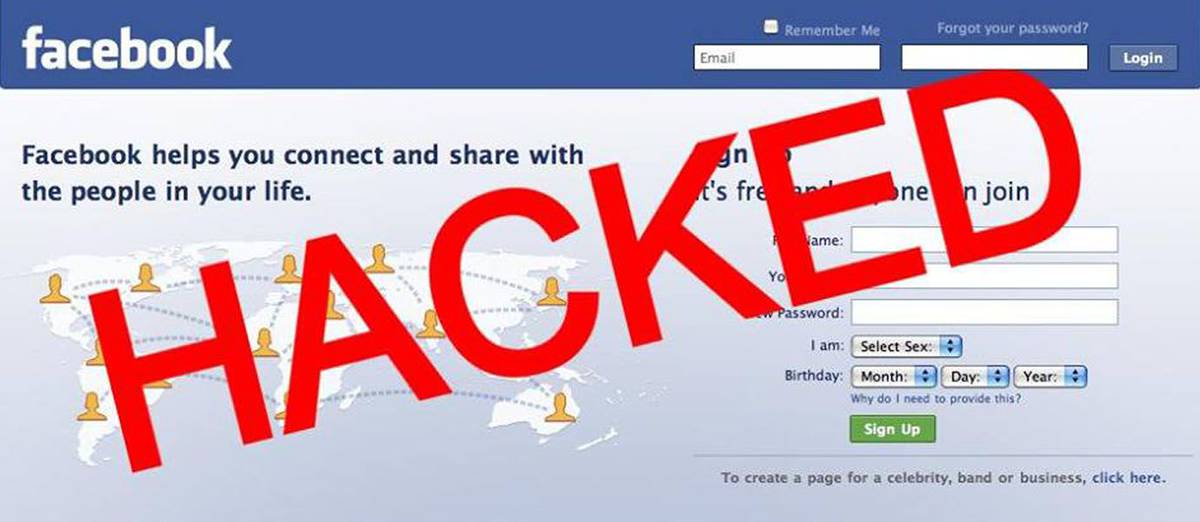Click the person icon in East Asia
Viewport: 1200px width, 522px height.
point(551,291)
